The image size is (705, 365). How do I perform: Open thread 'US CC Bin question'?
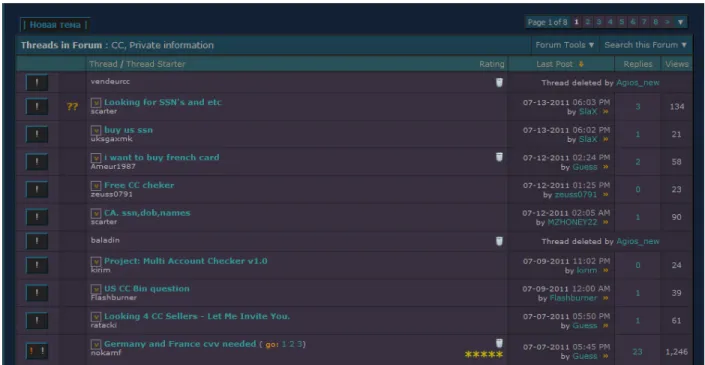pyautogui.click(x=147, y=289)
